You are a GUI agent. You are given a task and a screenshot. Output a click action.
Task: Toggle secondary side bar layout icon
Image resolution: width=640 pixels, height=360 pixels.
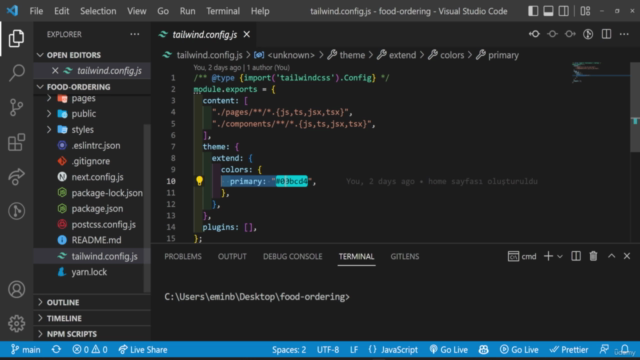point(564,11)
